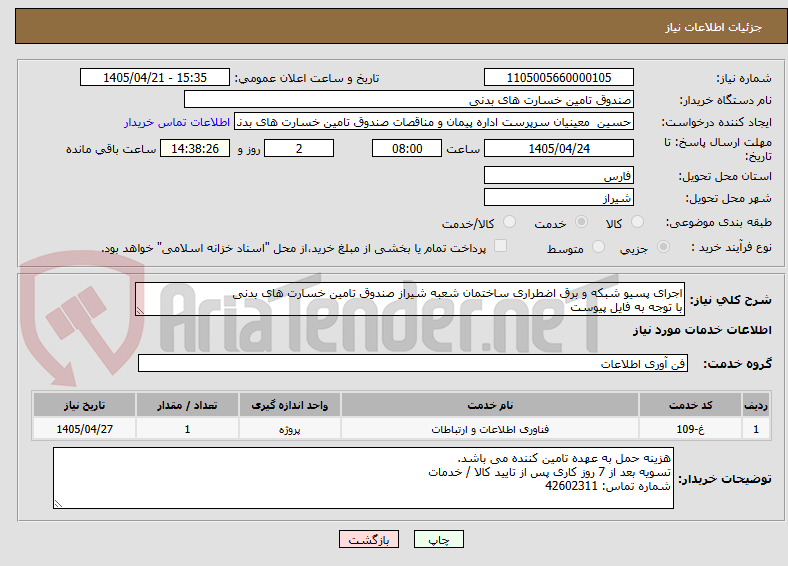Click the تاریخ نیاز column header
Image resolution: width=788 pixels, height=566 pixels.
[x=84, y=405]
